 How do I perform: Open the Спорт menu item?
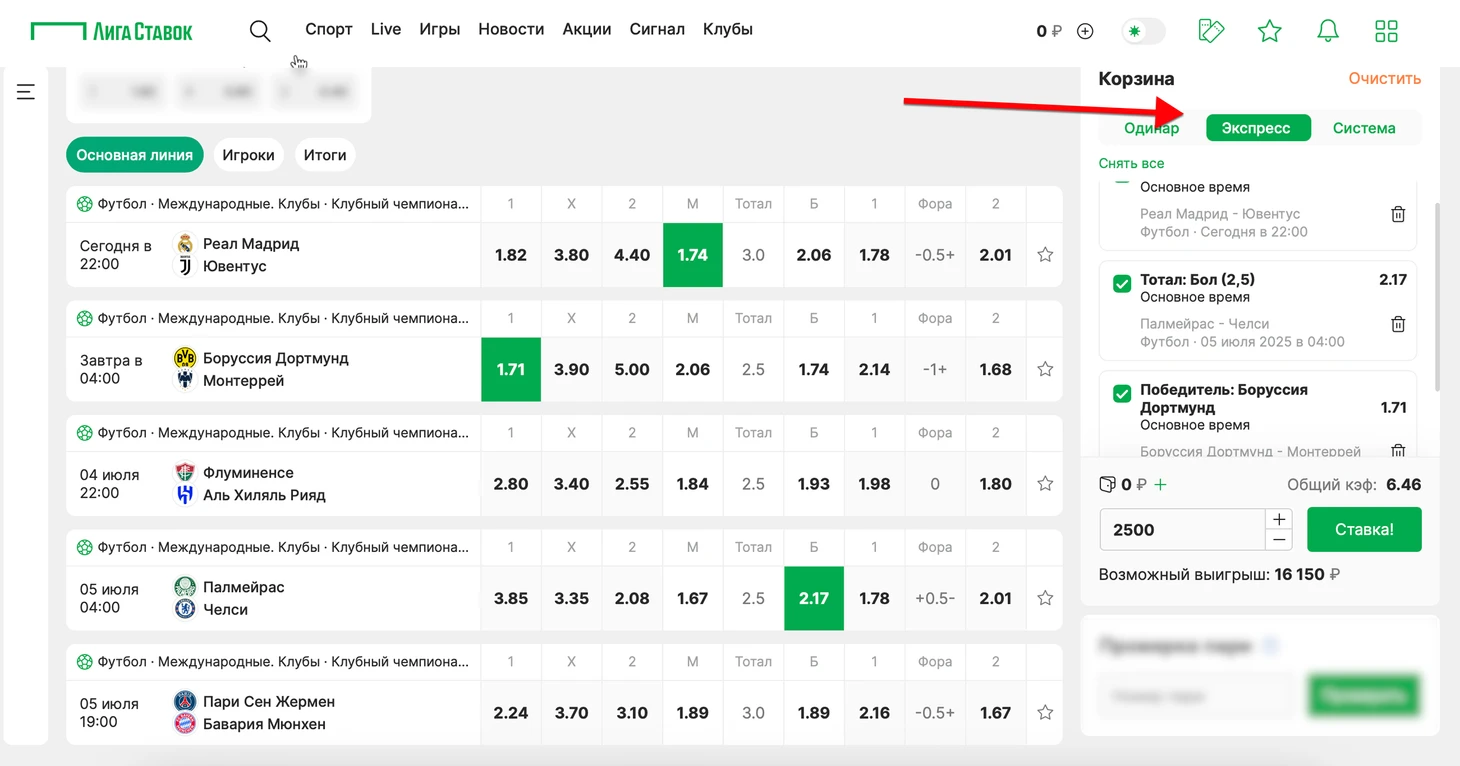point(329,29)
